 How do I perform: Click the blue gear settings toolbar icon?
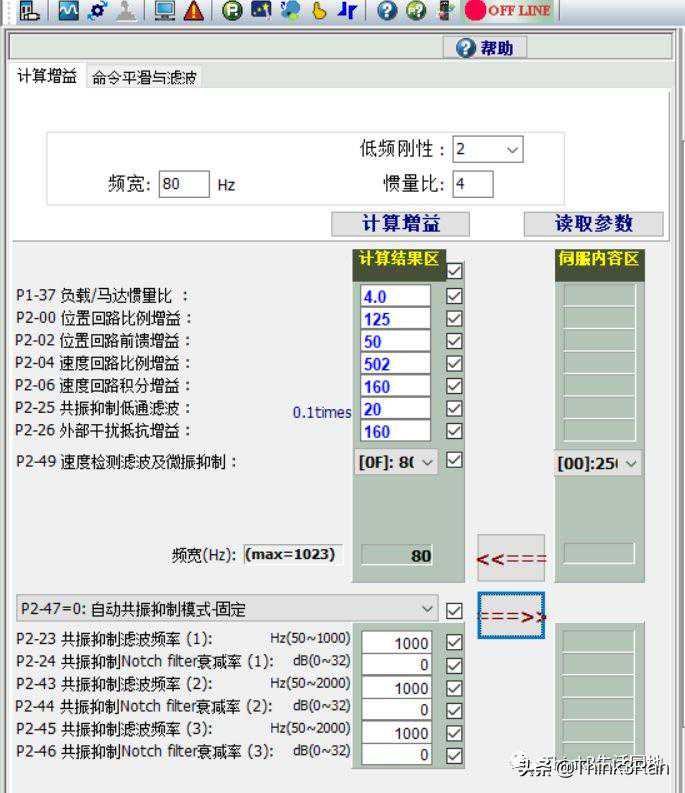coord(97,11)
